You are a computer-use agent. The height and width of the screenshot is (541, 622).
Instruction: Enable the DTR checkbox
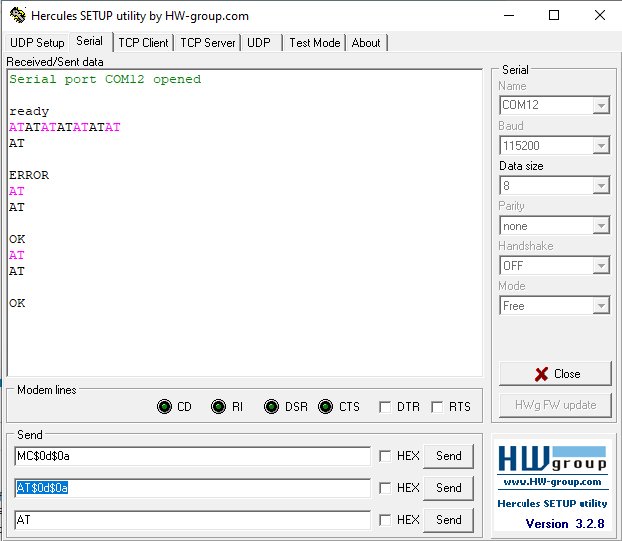pyautogui.click(x=385, y=407)
